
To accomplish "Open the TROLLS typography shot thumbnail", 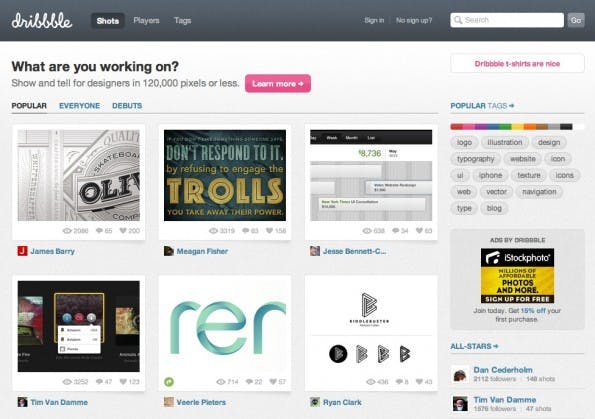I will (x=225, y=175).
